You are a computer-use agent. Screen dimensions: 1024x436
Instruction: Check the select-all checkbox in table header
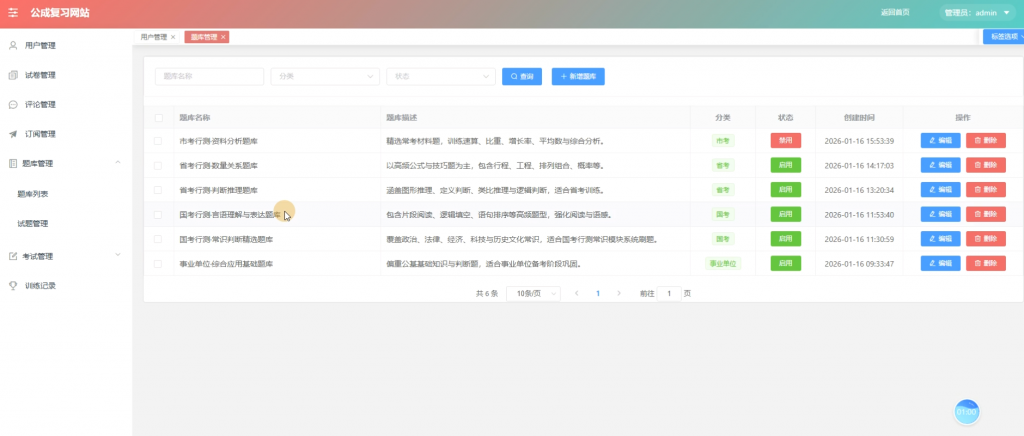[x=159, y=118]
